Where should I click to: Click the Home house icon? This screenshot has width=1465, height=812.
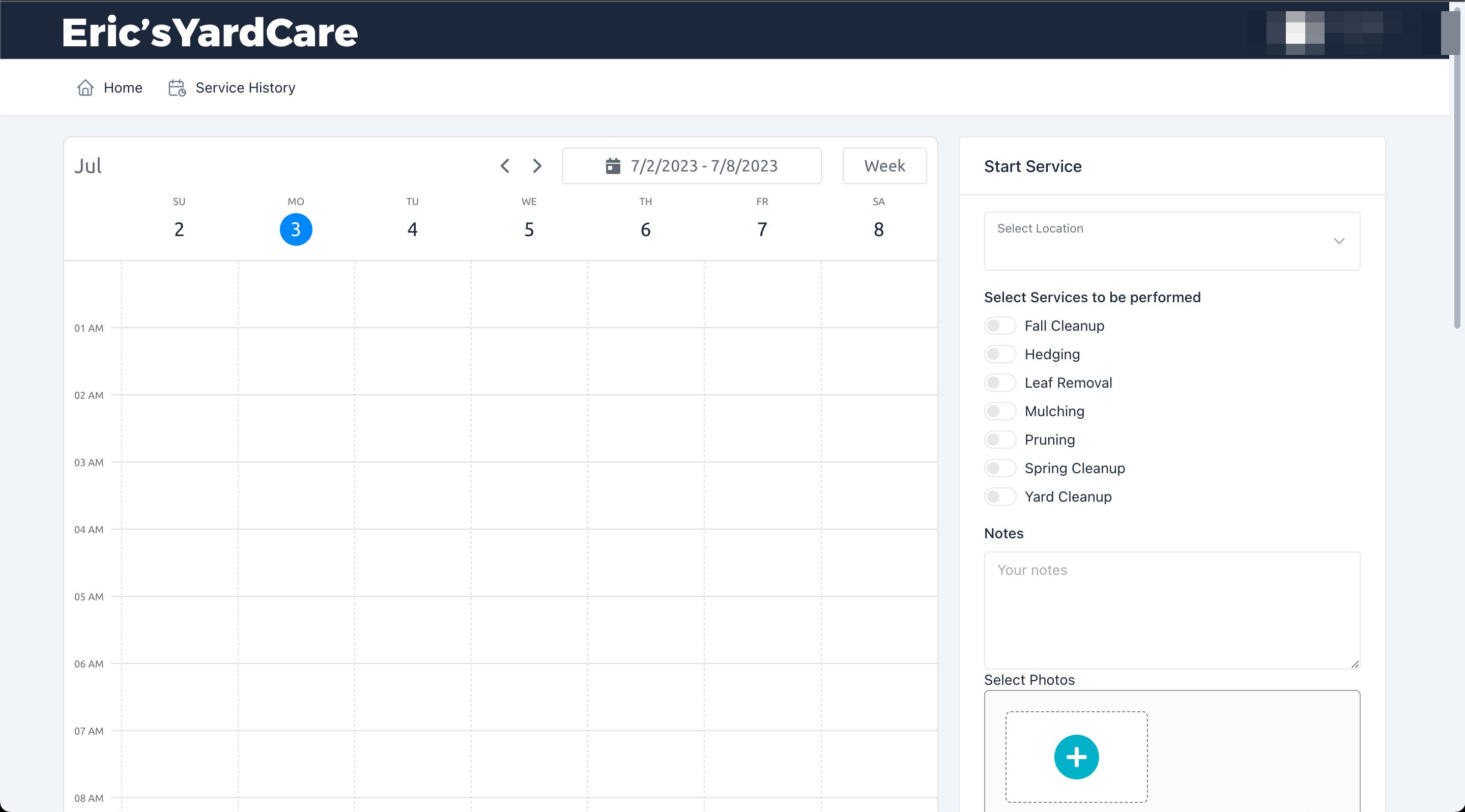point(85,88)
